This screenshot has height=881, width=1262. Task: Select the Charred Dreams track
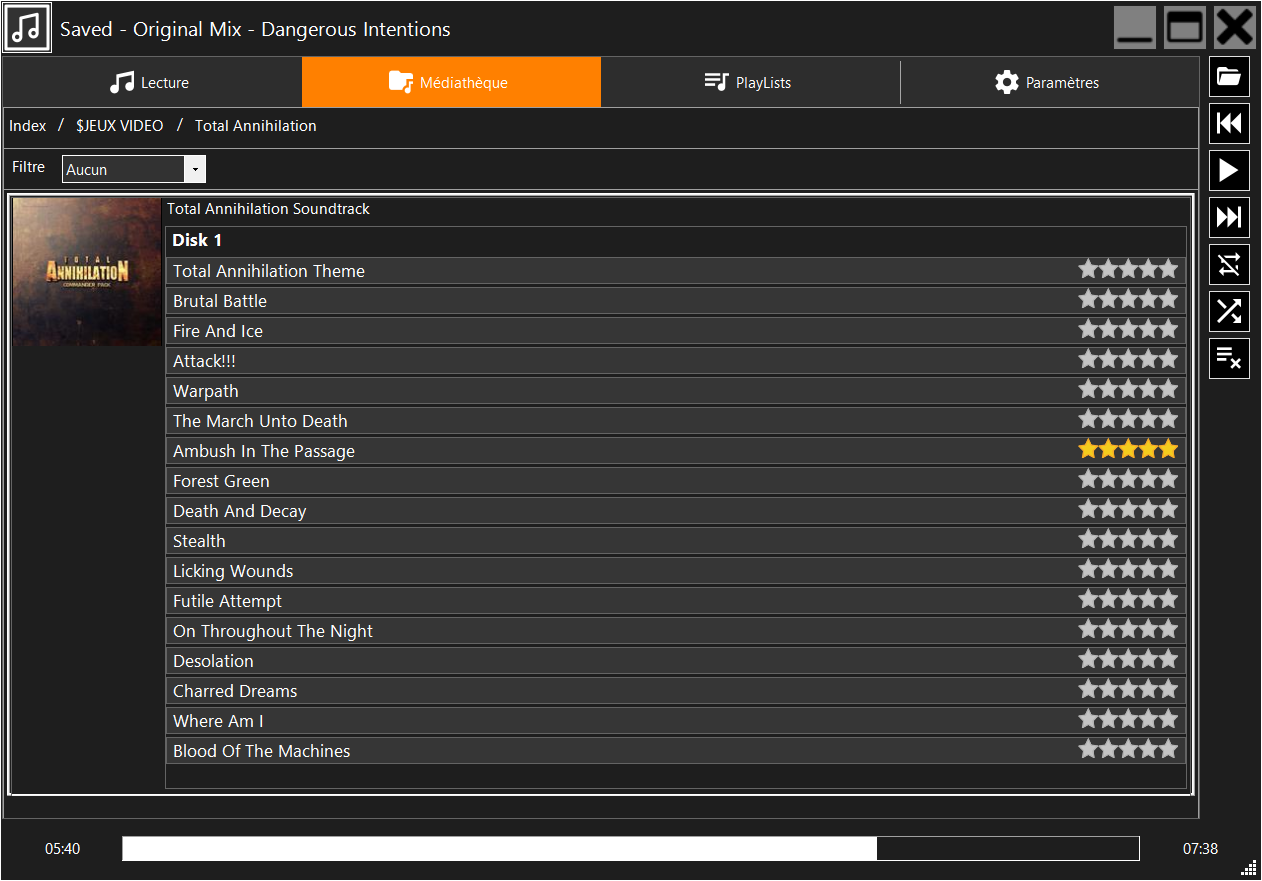click(676, 691)
